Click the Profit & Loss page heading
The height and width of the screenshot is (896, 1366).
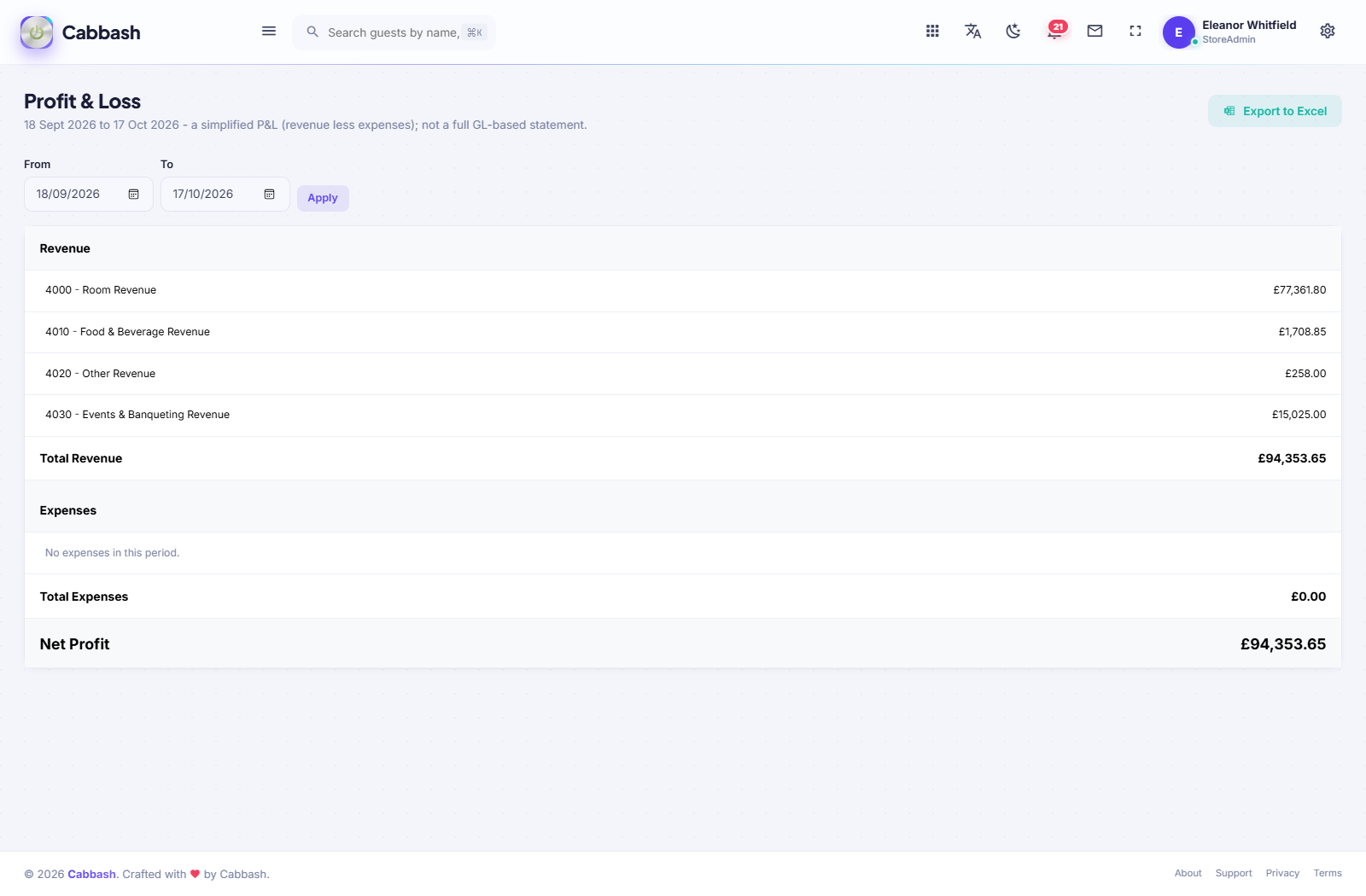[82, 102]
